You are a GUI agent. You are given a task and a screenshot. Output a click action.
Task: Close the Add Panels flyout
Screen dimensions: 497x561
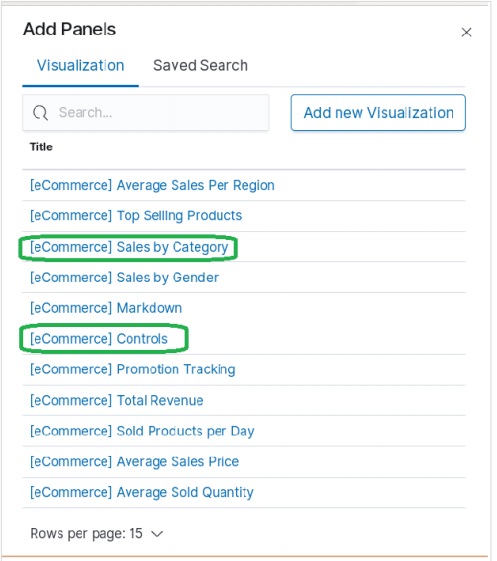(466, 32)
